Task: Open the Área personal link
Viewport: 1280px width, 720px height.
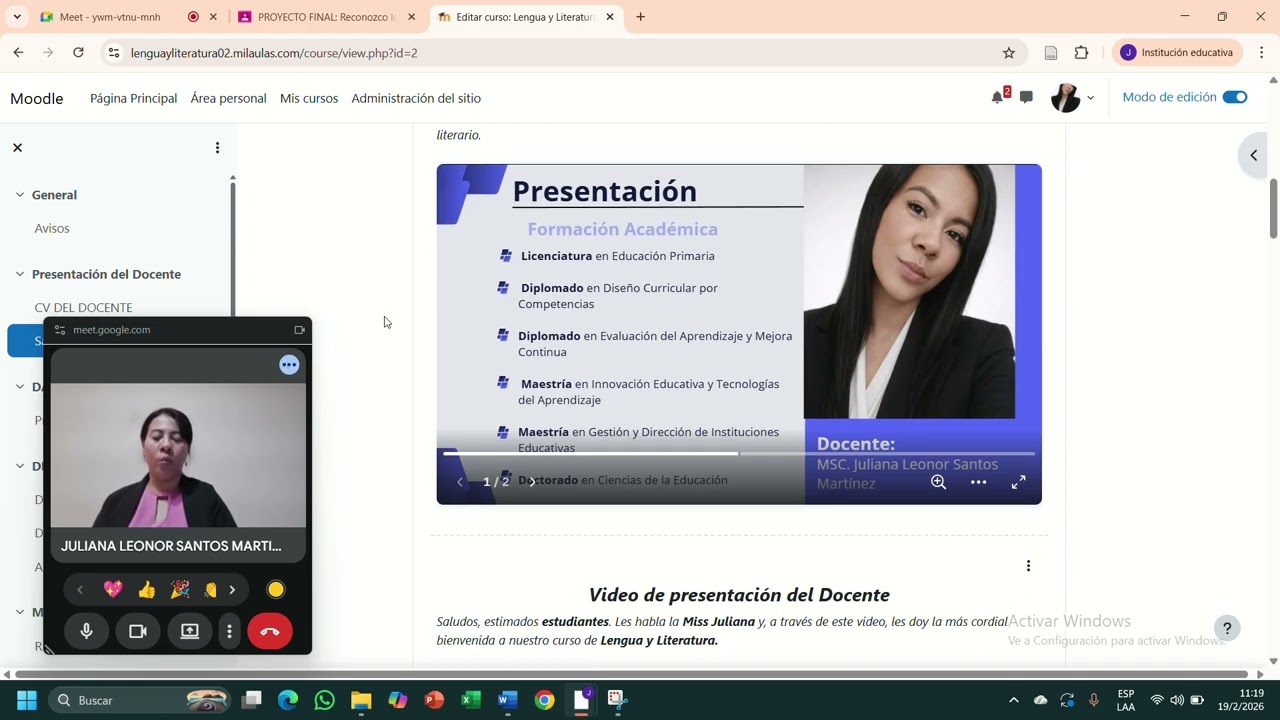Action: pyautogui.click(x=228, y=98)
